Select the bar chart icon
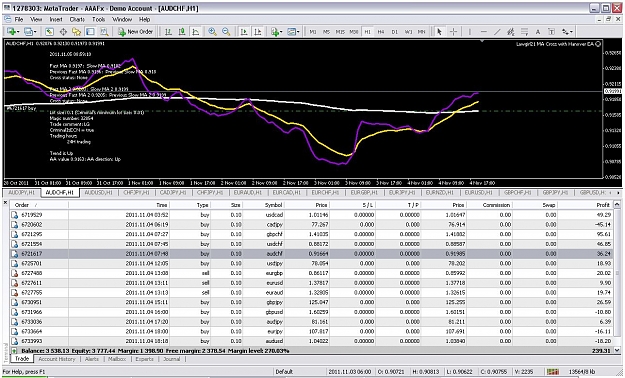Viewport: 625px width, 378px height. [x=168, y=32]
